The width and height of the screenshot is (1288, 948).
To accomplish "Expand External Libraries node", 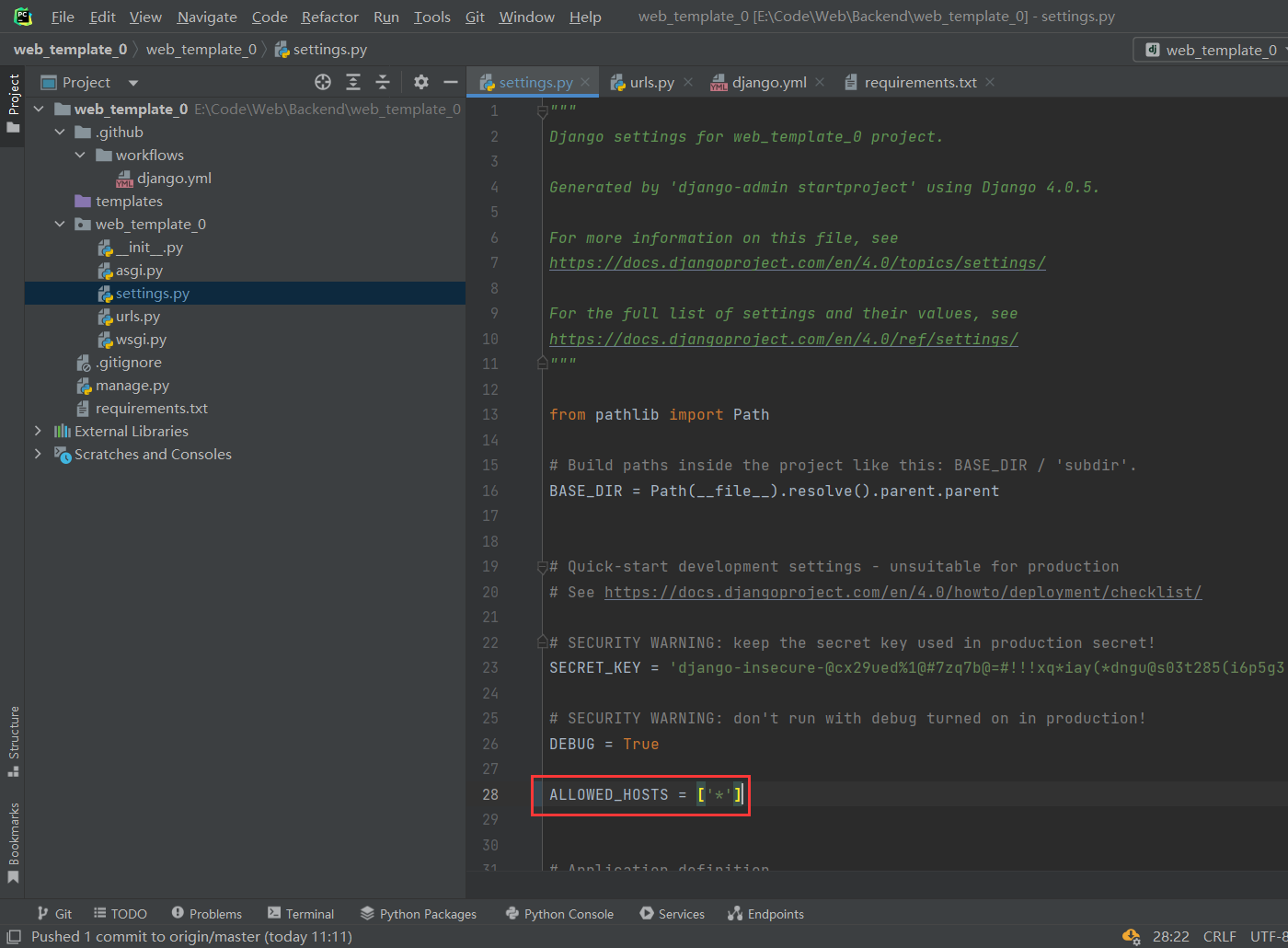I will tap(38, 431).
